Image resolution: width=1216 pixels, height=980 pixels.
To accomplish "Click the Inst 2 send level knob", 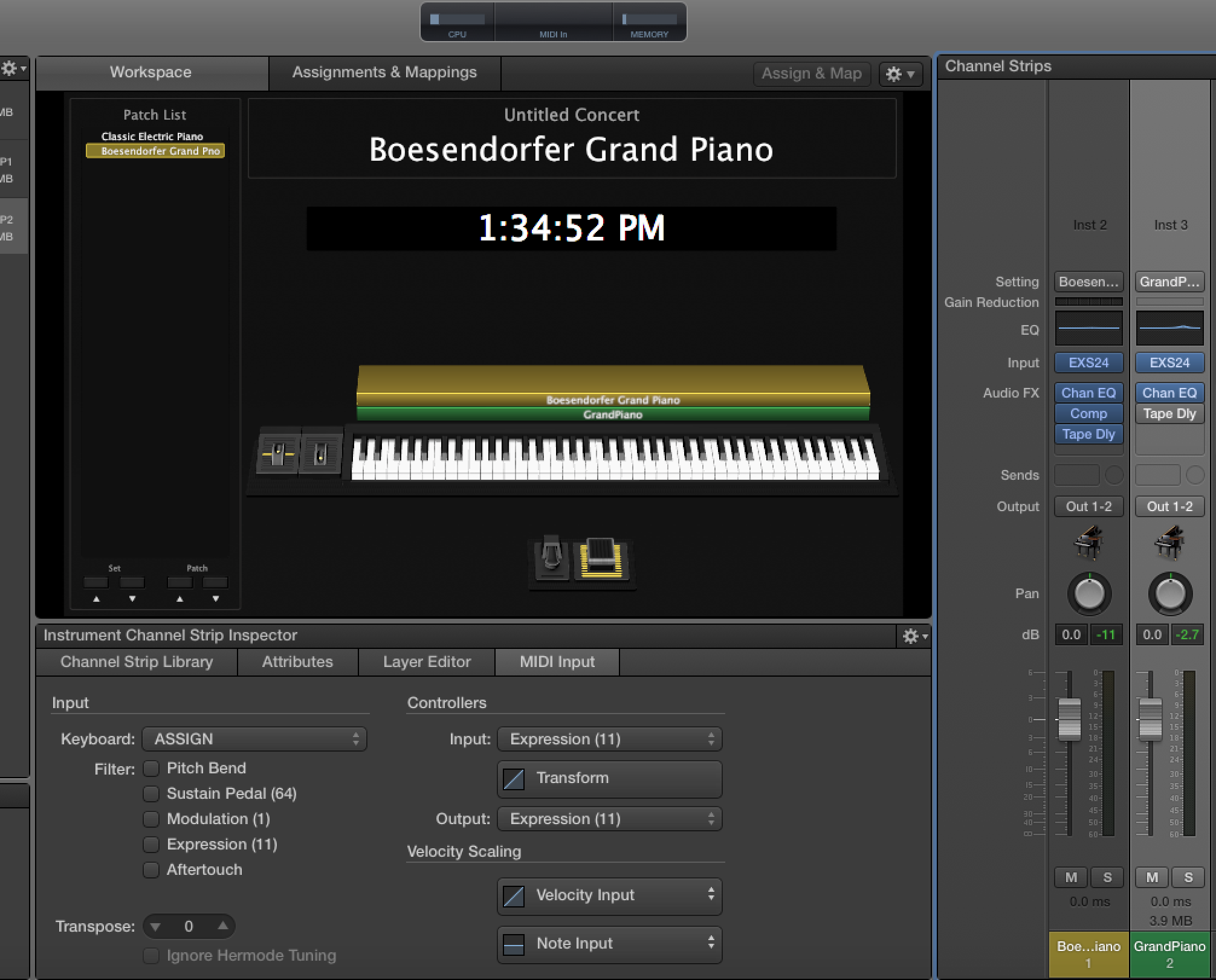I will coord(1114,475).
